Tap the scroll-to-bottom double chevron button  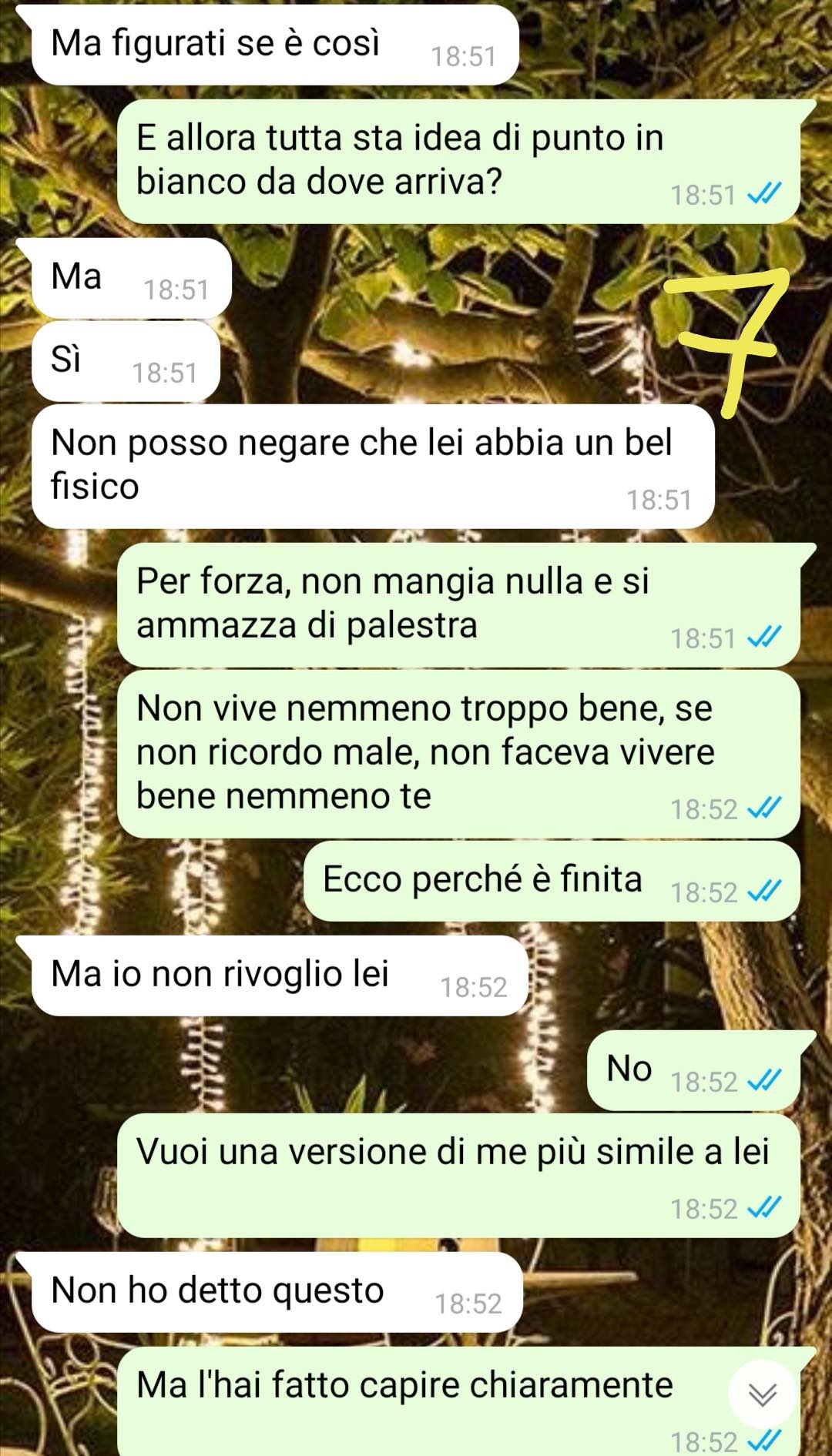(762, 1394)
